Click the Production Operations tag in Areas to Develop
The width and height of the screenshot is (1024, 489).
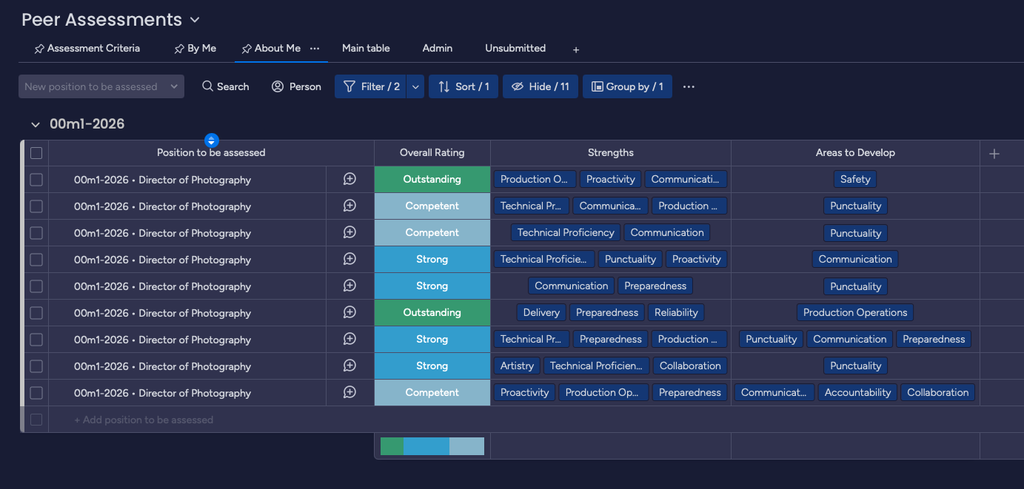(x=856, y=312)
